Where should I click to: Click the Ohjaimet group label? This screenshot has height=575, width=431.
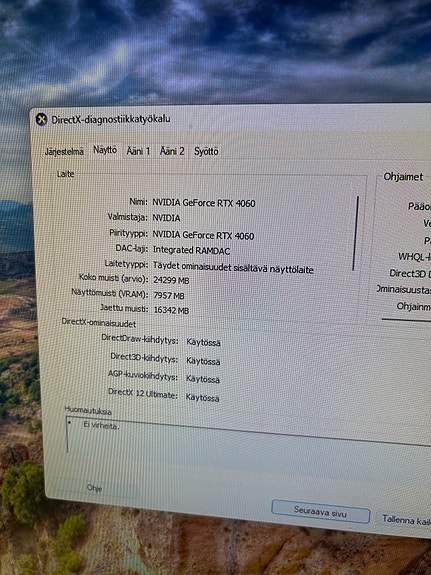pos(403,177)
